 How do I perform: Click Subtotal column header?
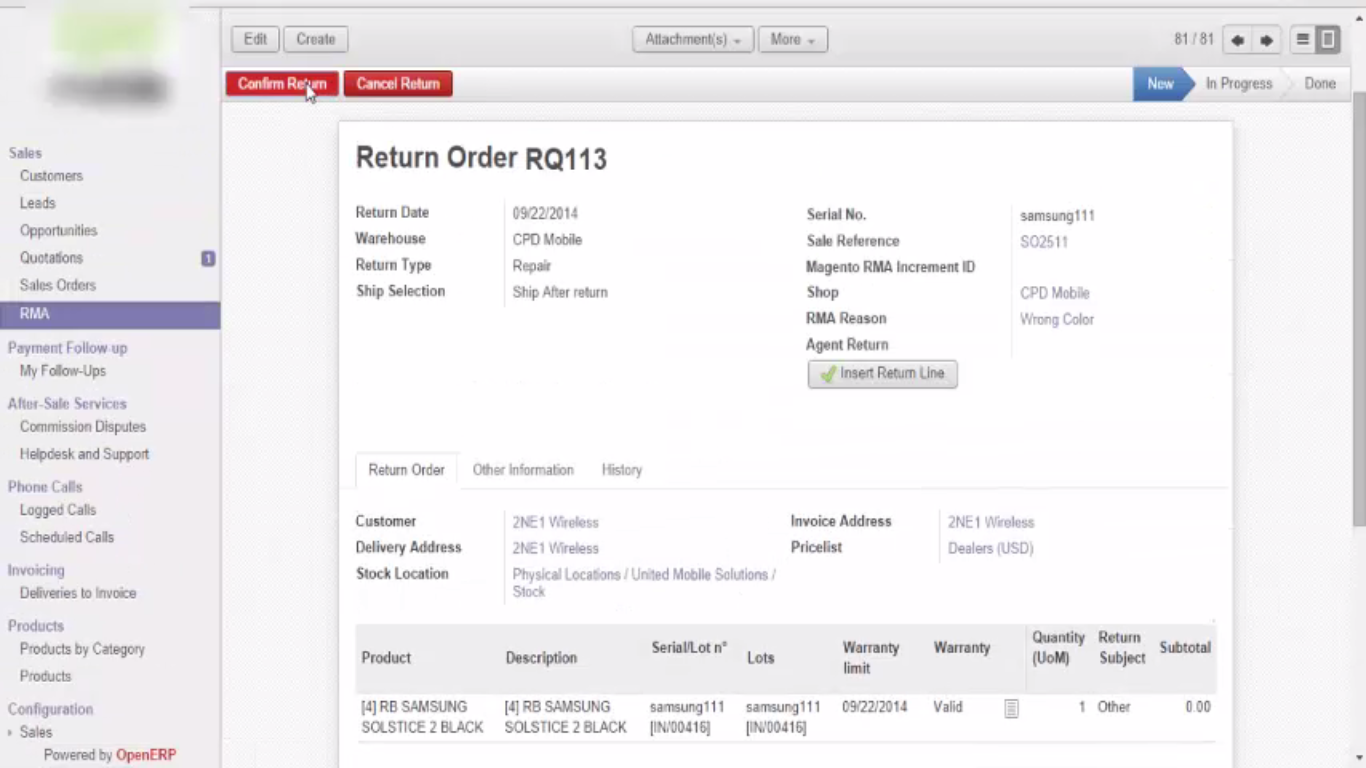pos(1185,648)
